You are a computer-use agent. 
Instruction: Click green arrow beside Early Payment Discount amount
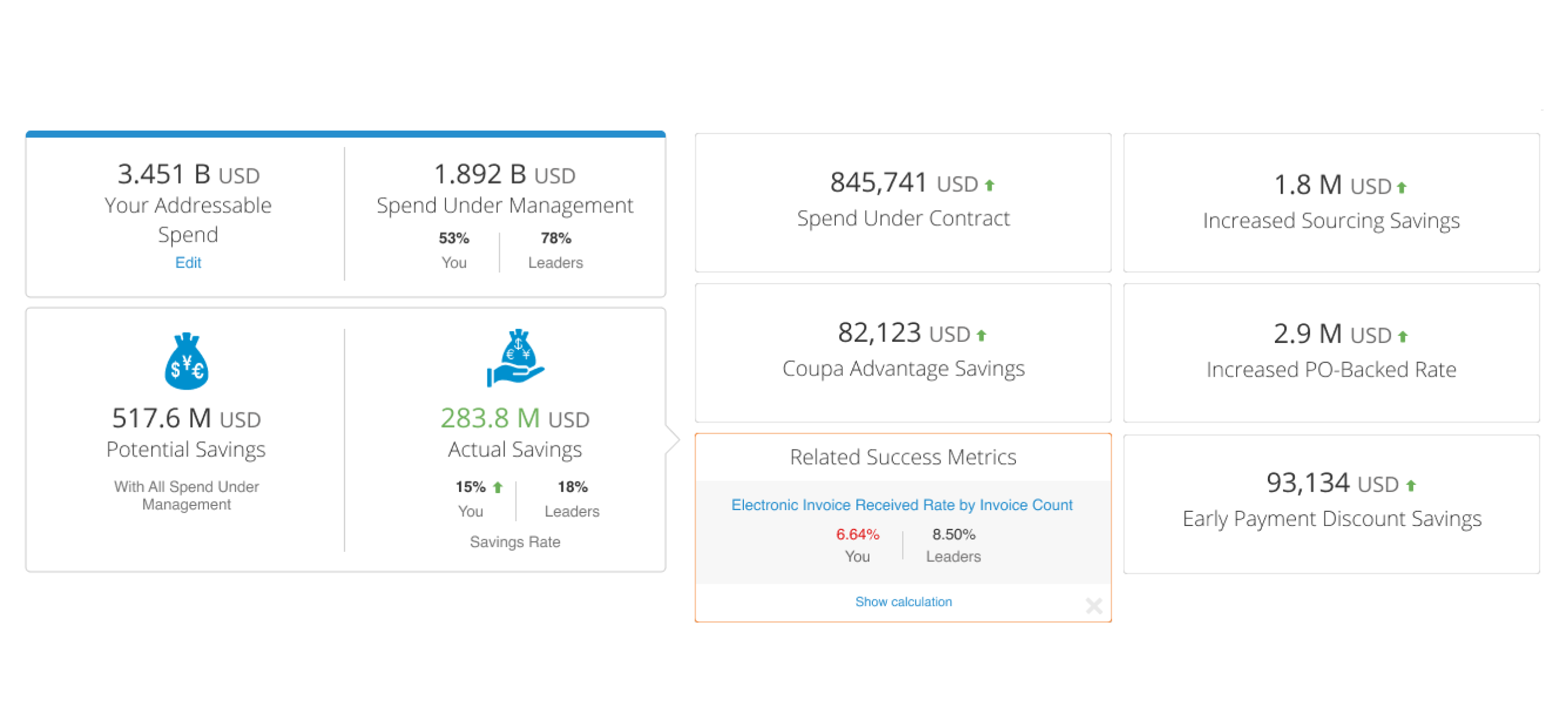click(x=1410, y=485)
